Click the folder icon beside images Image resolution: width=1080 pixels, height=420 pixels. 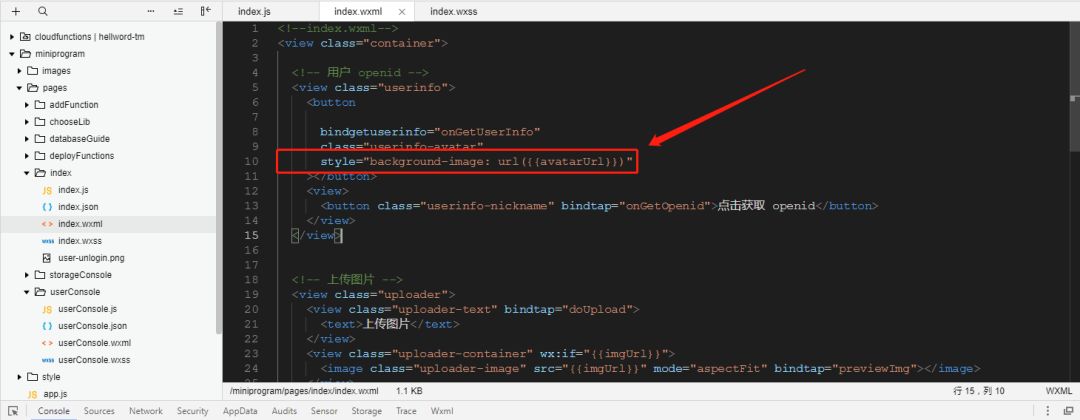(x=32, y=71)
